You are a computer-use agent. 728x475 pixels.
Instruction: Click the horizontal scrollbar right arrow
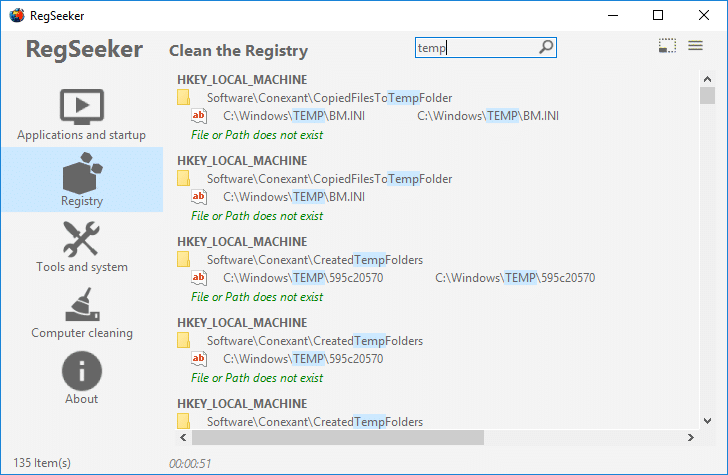click(x=690, y=437)
